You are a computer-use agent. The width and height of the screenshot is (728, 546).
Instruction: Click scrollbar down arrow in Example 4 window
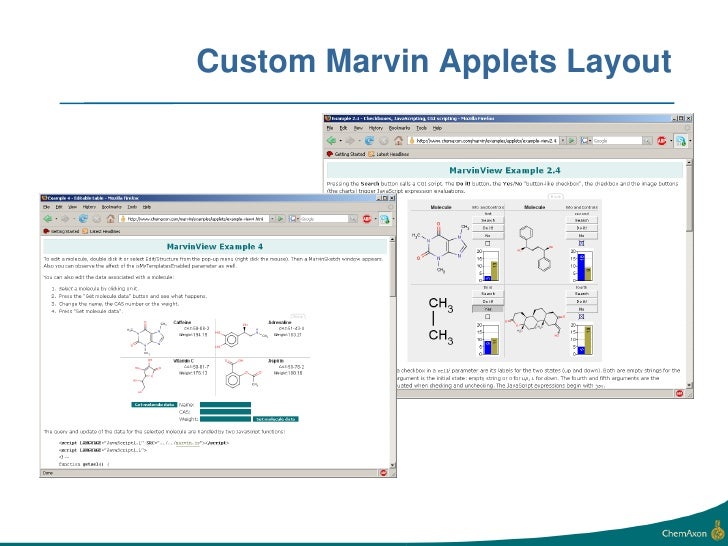coord(393,465)
